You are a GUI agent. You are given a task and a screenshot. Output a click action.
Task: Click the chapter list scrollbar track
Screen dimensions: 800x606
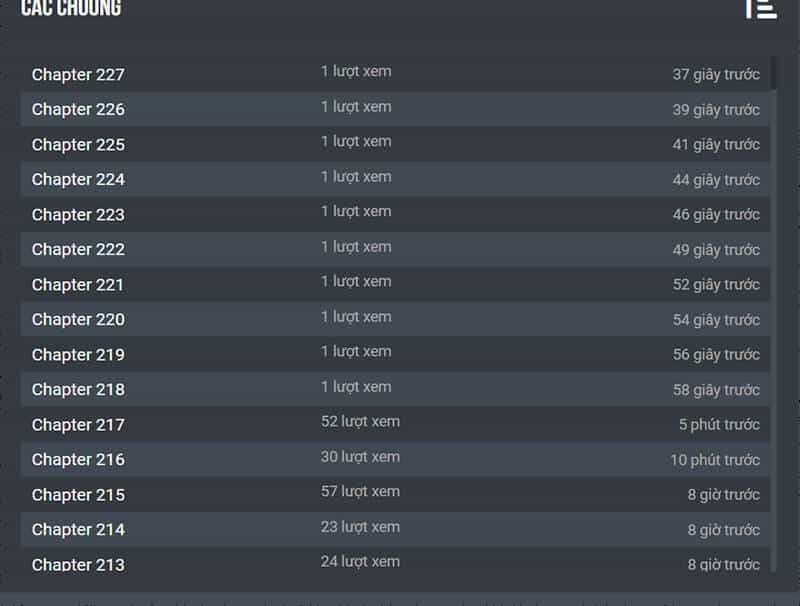(773, 332)
